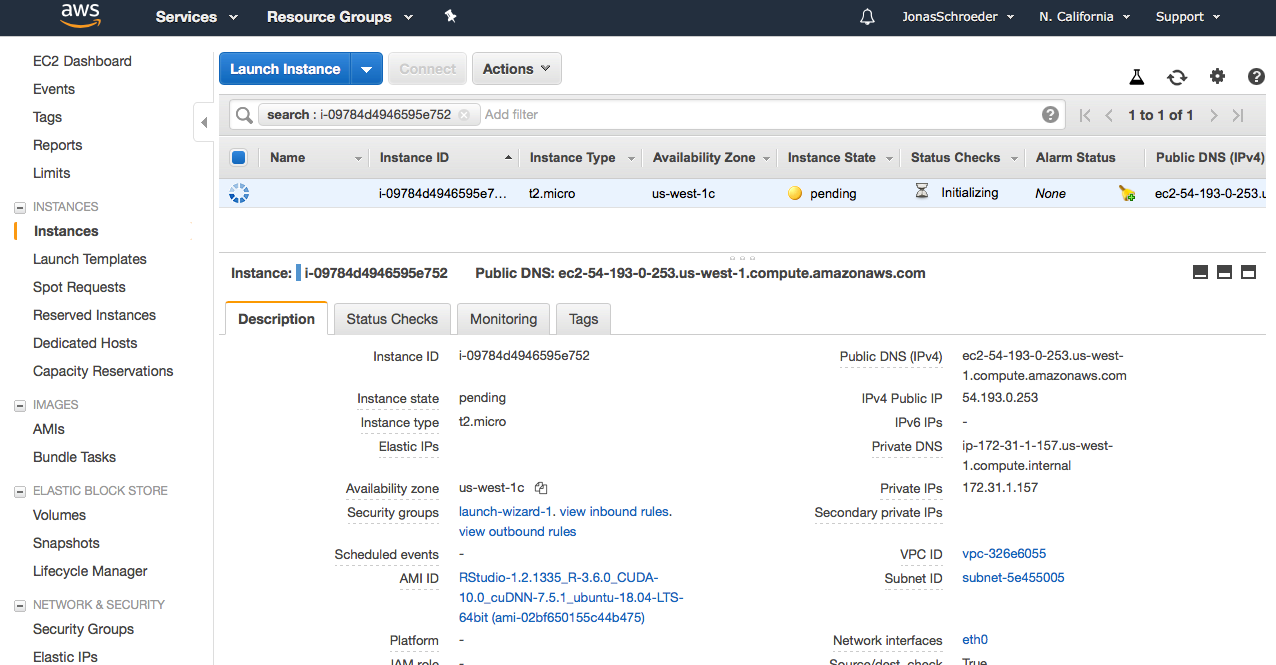Toggle the select-all instances checkbox
This screenshot has width=1276, height=665.
tap(238, 157)
